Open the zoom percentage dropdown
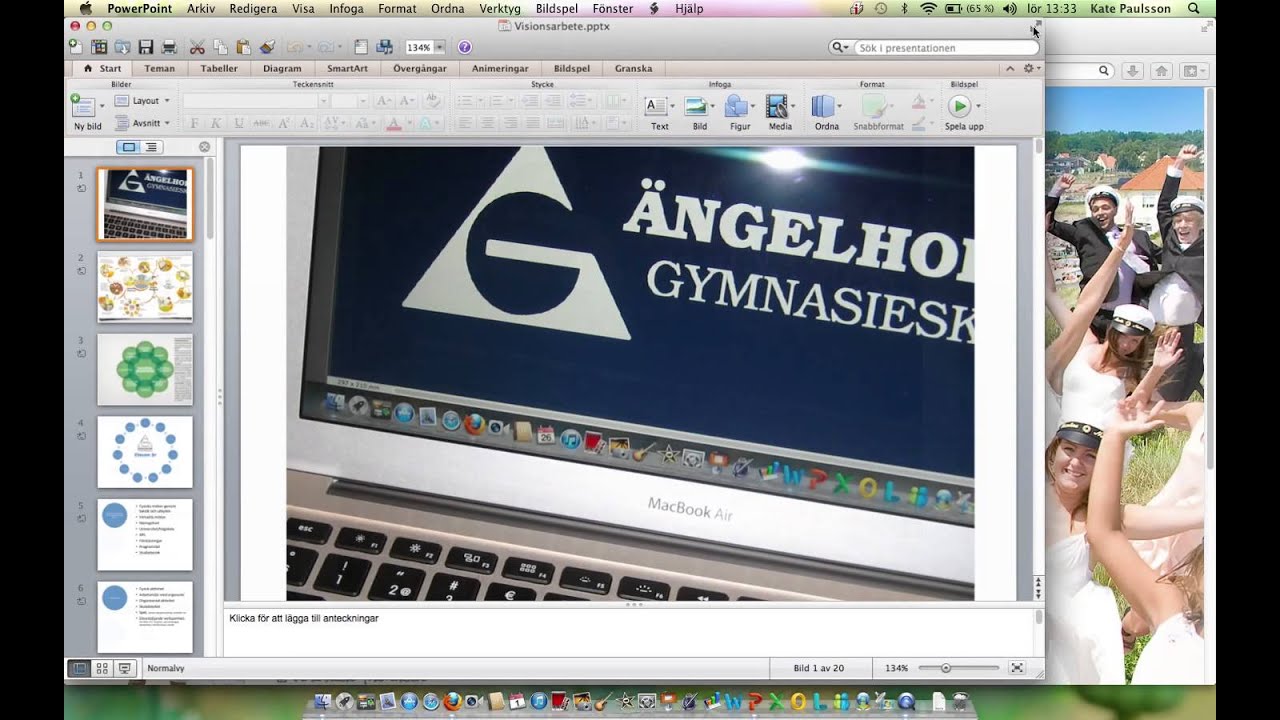Screen dimensions: 1280x720 (x=439, y=47)
